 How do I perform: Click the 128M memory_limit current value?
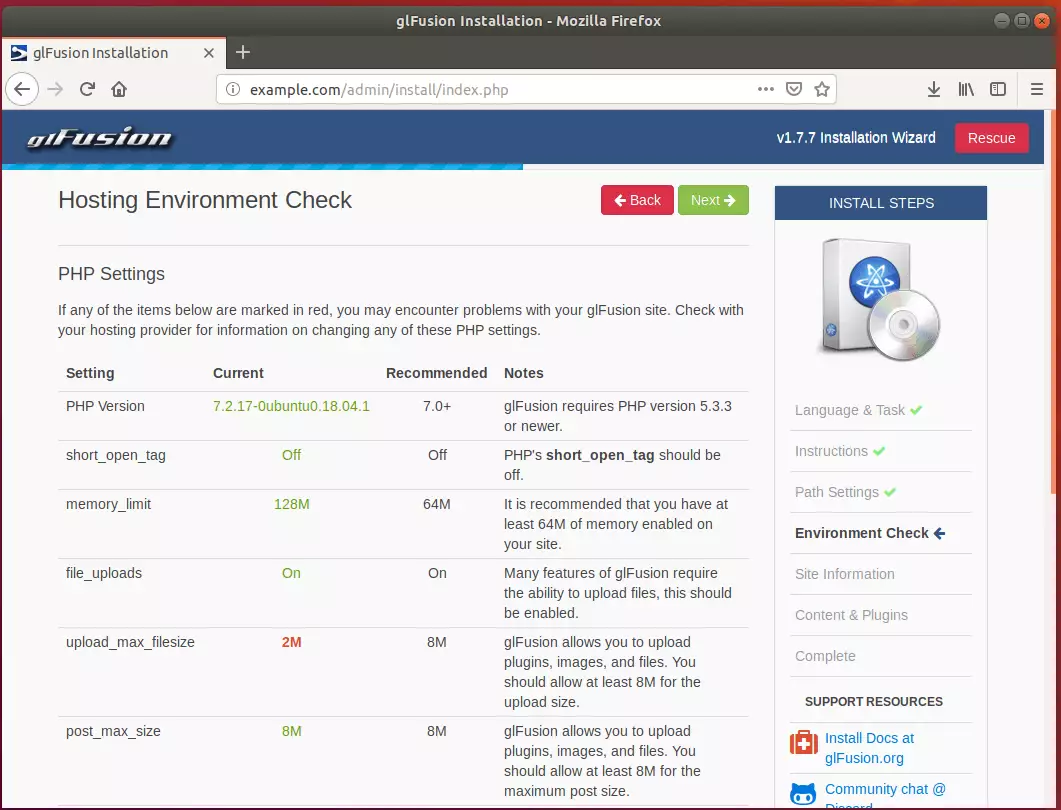[292, 504]
